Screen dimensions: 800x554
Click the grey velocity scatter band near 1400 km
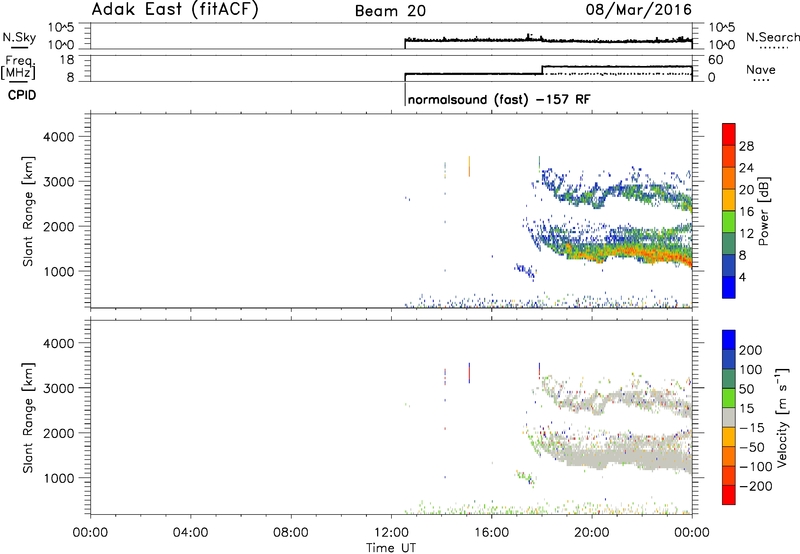[x=622, y=457]
